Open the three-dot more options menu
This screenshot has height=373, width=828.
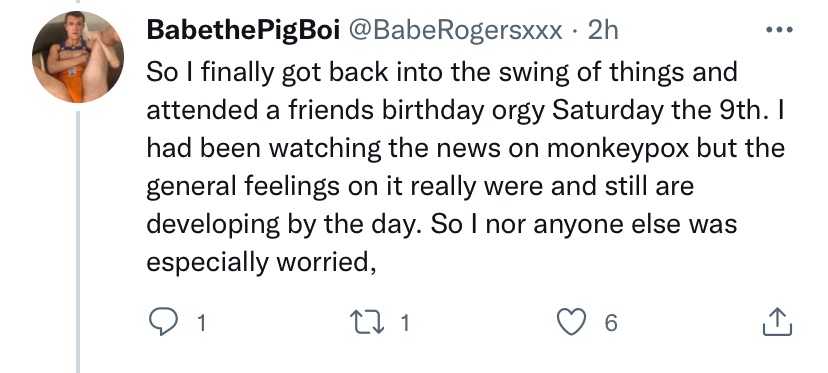click(x=779, y=30)
